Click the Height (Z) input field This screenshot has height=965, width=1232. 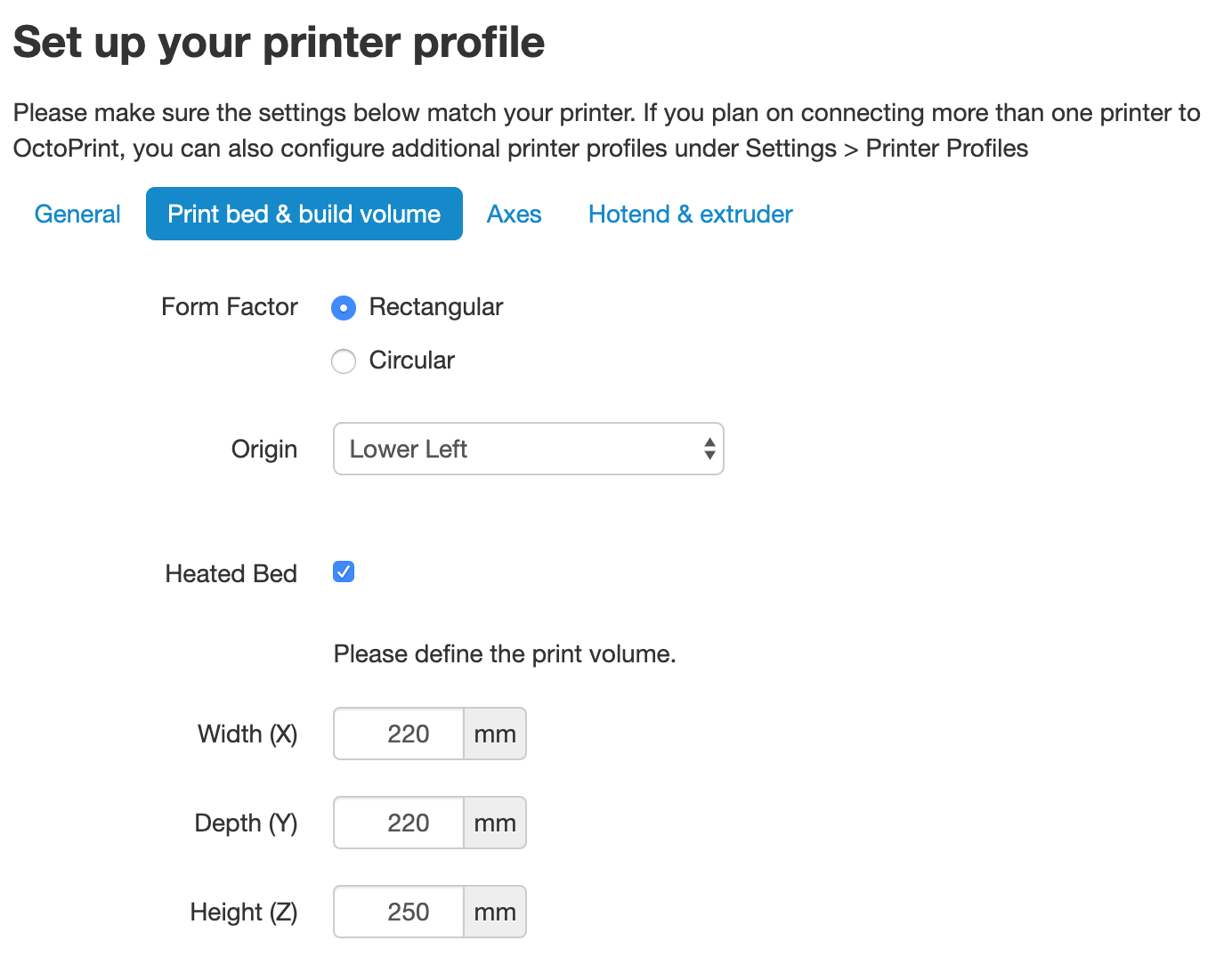pyautogui.click(x=398, y=912)
